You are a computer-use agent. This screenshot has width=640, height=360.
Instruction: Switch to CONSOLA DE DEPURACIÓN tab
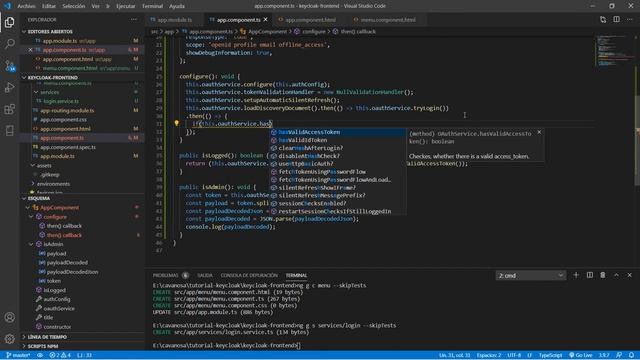pyautogui.click(x=249, y=275)
